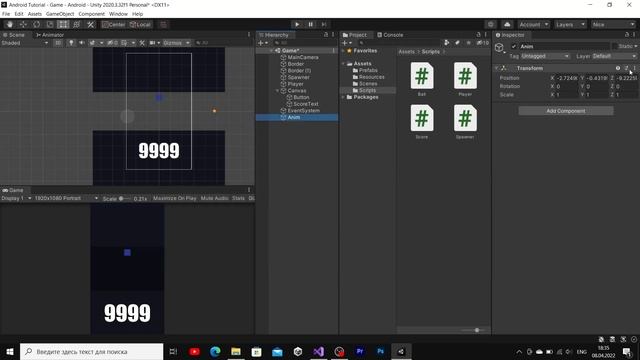Click Search by Label icon in Project
Viewport: 640px width, 360px height.
pos(458,43)
